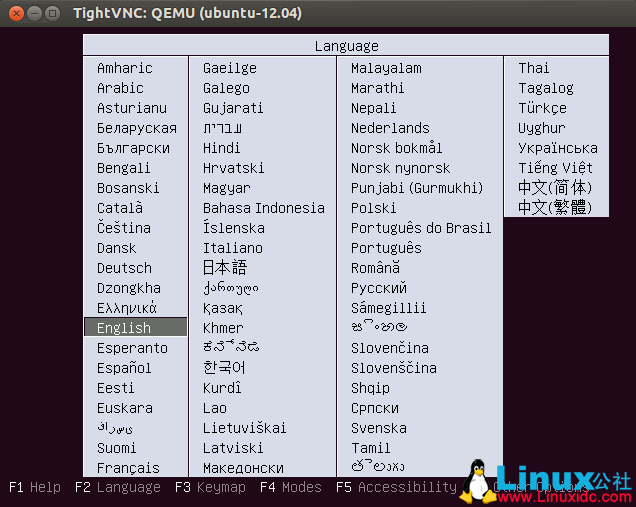The width and height of the screenshot is (636, 507).
Task: Choose 中文(简体) Simplified Chinese
Action: tap(555, 187)
